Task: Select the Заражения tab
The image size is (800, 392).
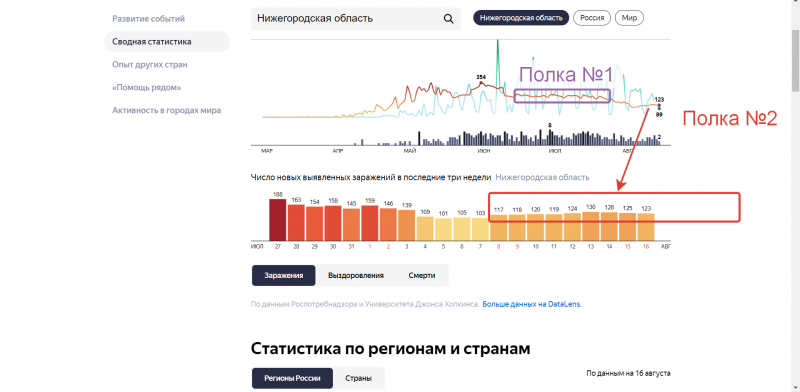Action: tap(284, 276)
